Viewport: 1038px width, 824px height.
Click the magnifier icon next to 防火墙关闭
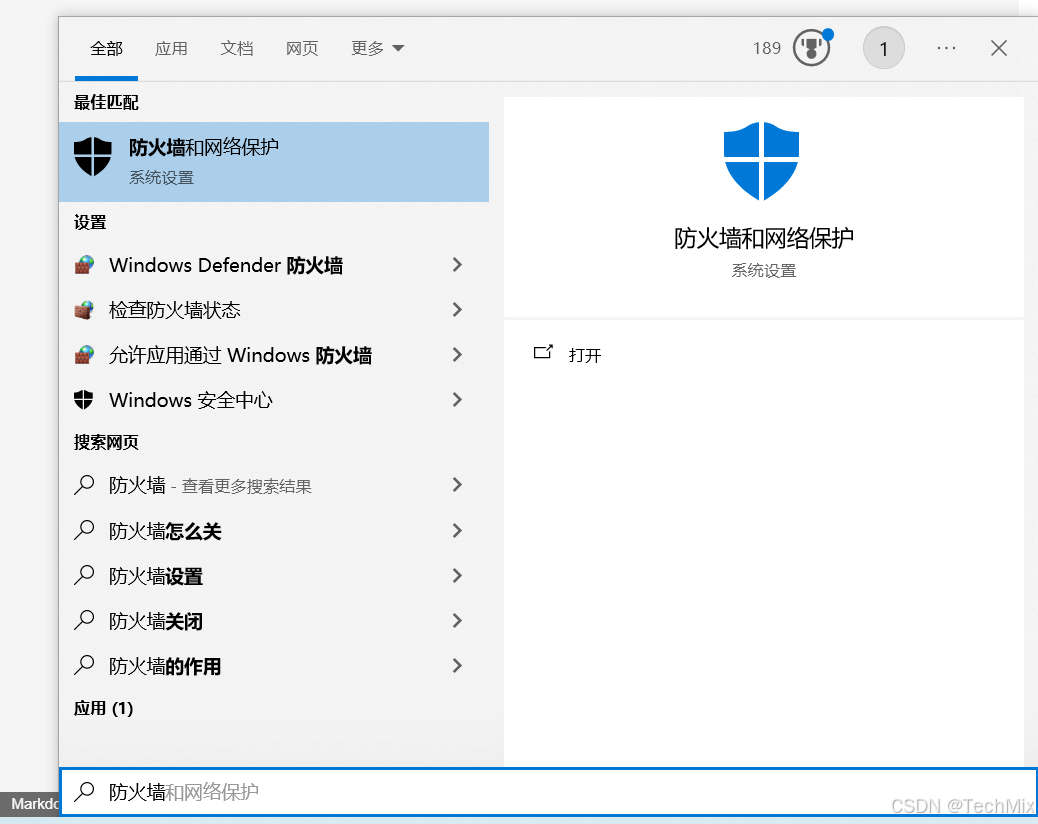84,620
